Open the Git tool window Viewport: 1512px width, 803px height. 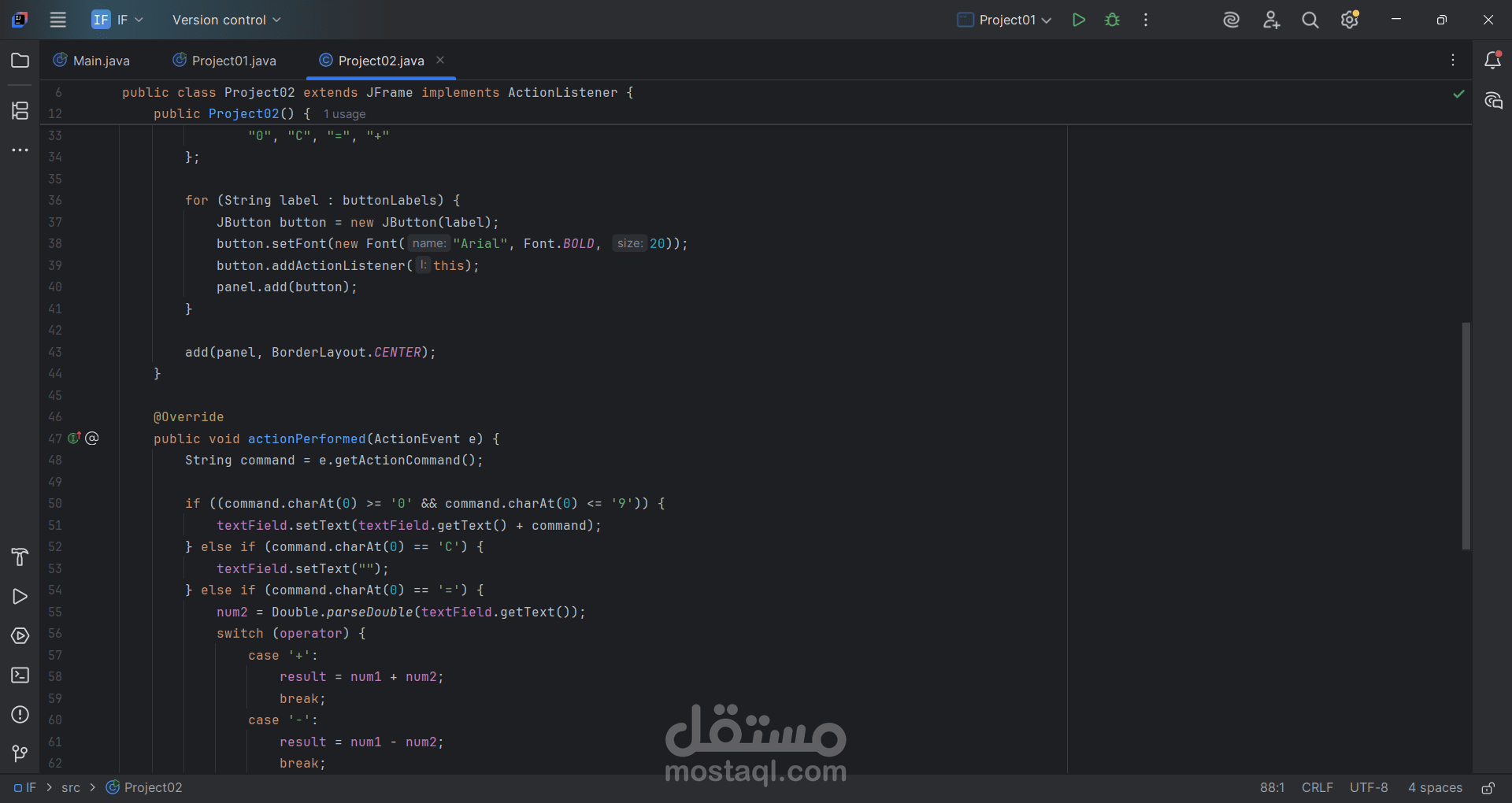20,754
